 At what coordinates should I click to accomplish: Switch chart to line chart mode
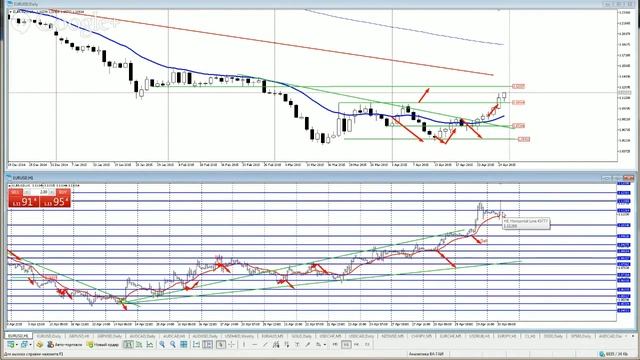tap(150, 345)
